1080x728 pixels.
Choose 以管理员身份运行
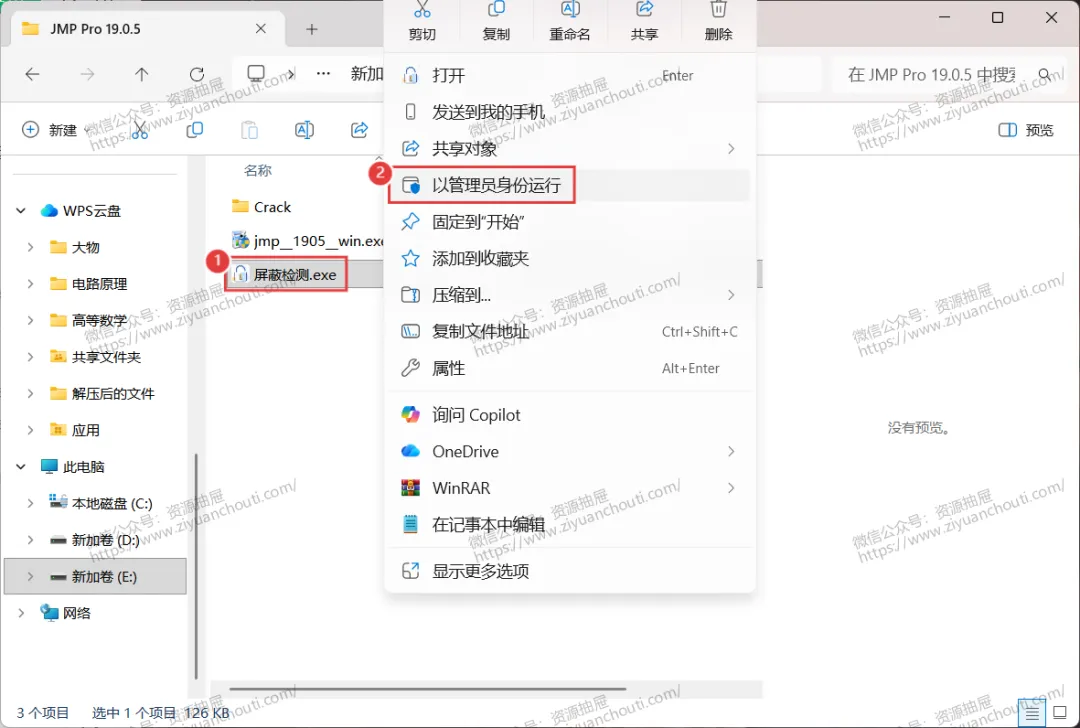tap(570, 185)
